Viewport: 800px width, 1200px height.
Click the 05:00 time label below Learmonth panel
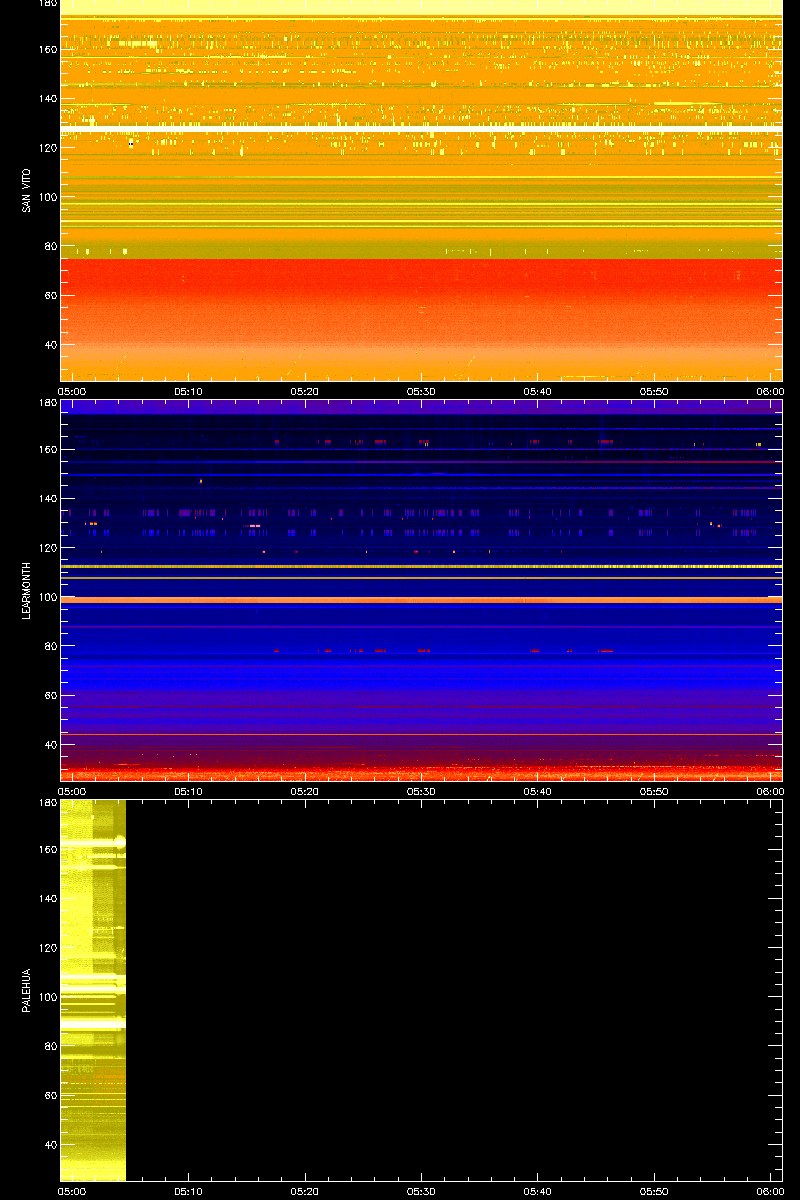pos(73,791)
